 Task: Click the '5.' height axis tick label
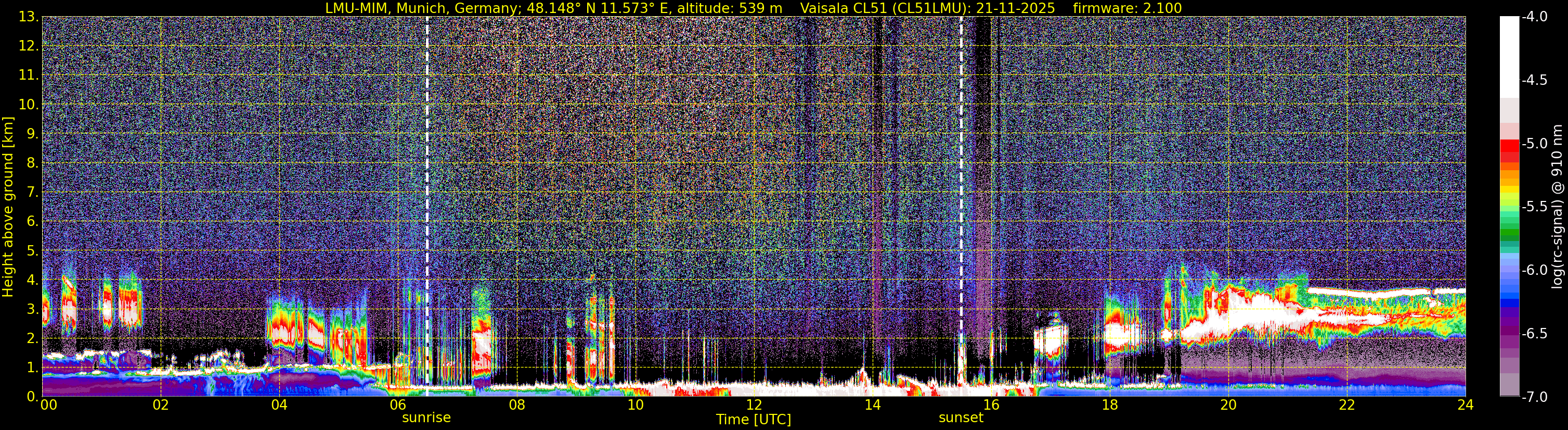point(33,250)
